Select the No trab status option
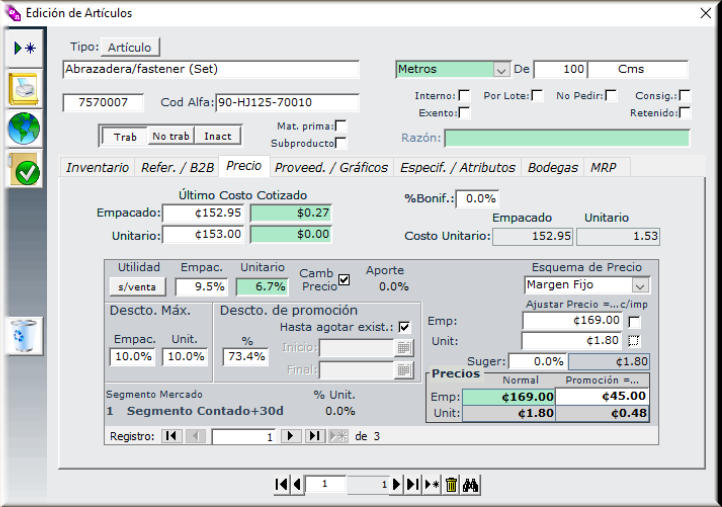722x507 pixels. click(169, 136)
